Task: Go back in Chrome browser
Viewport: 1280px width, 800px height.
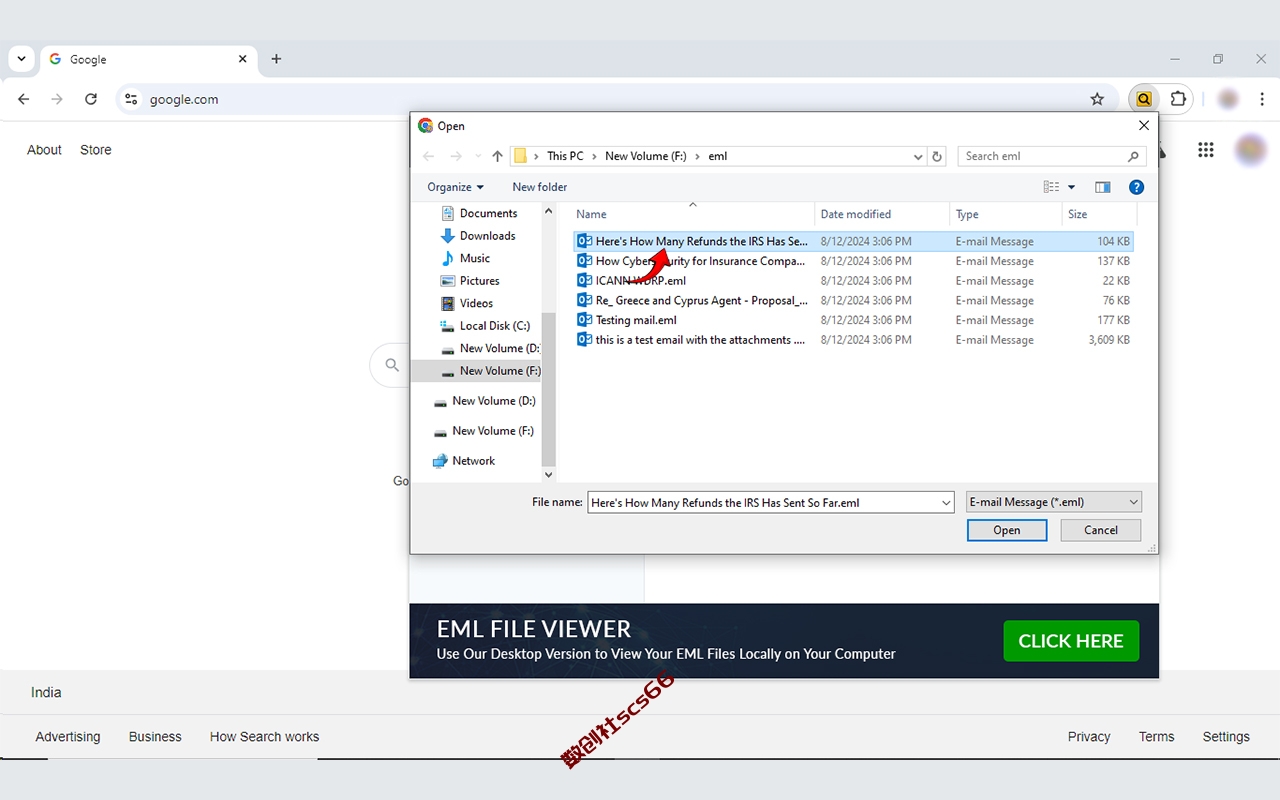Action: tap(24, 99)
